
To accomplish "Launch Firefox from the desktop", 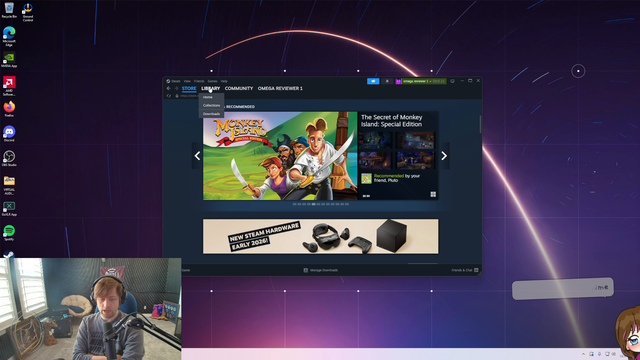I will [9, 109].
